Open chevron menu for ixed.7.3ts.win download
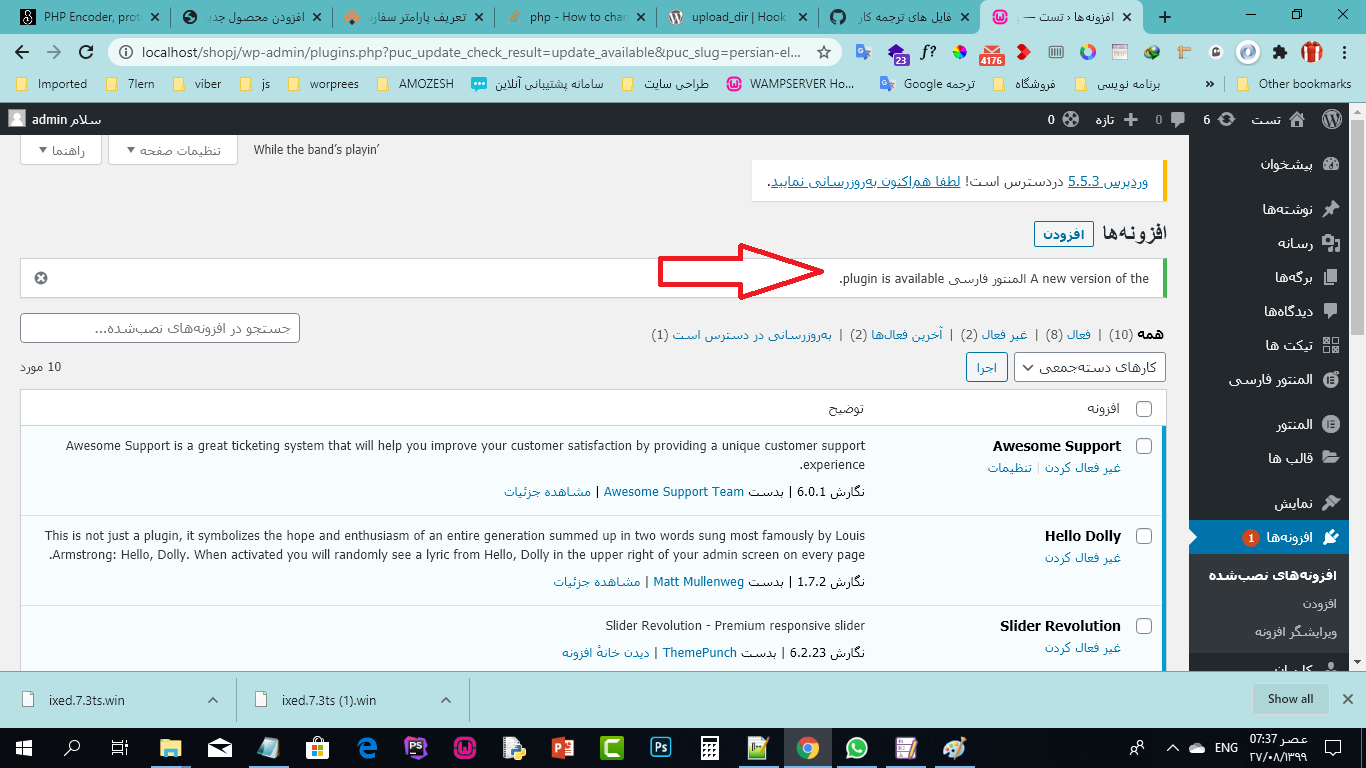Image resolution: width=1366 pixels, height=768 pixels. 212,700
